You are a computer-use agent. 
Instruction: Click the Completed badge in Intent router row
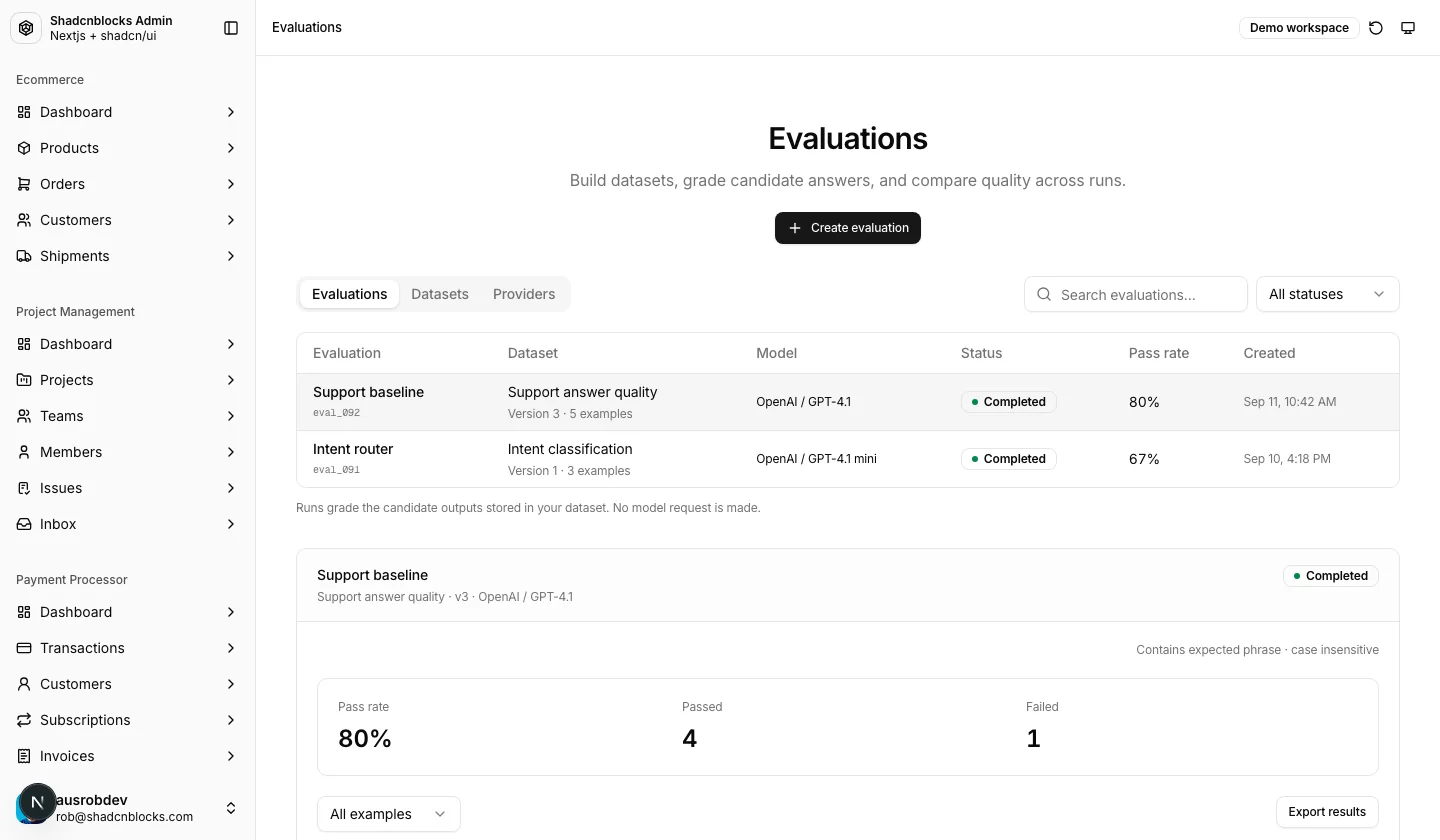point(1008,459)
